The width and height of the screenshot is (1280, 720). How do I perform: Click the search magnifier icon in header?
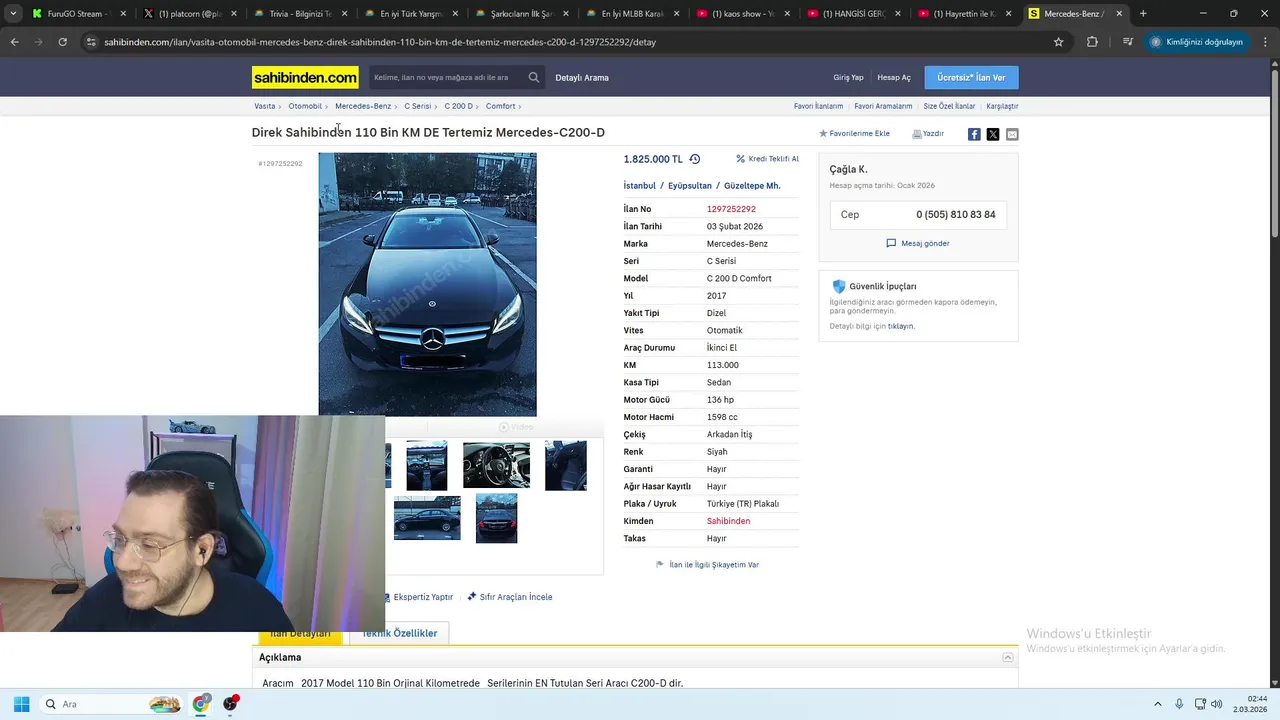click(534, 77)
